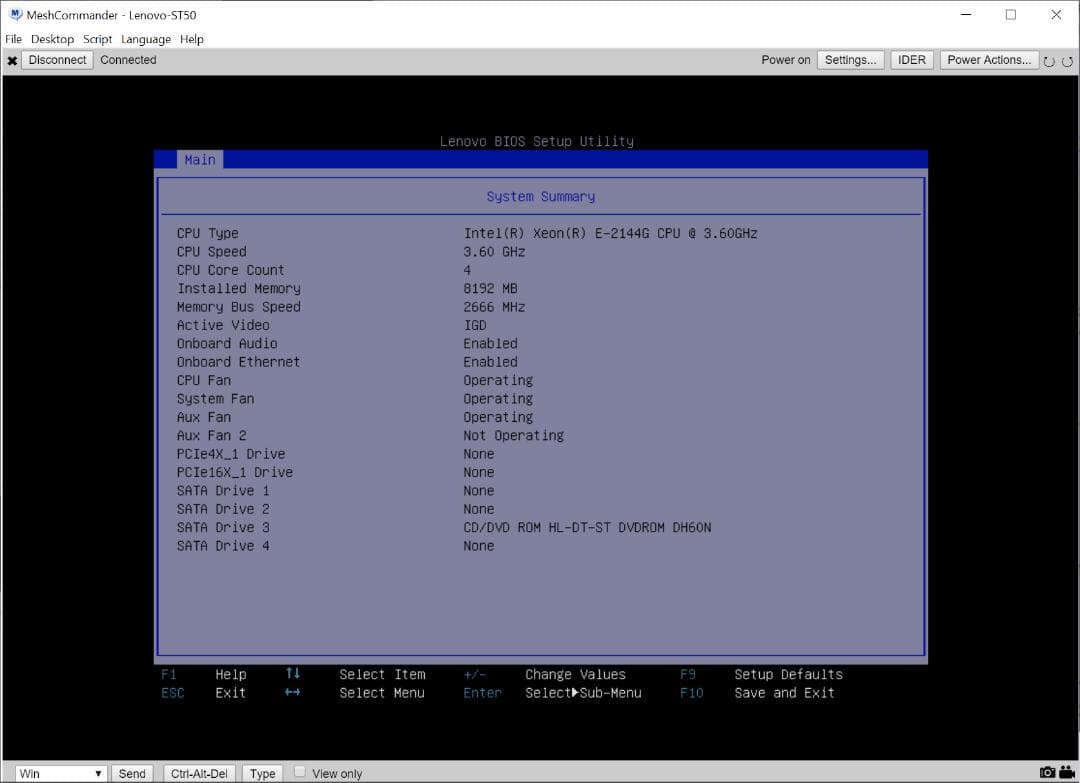Screen dimensions: 1080x783
Task: Open the Win special key dropdown
Action: click(60, 773)
